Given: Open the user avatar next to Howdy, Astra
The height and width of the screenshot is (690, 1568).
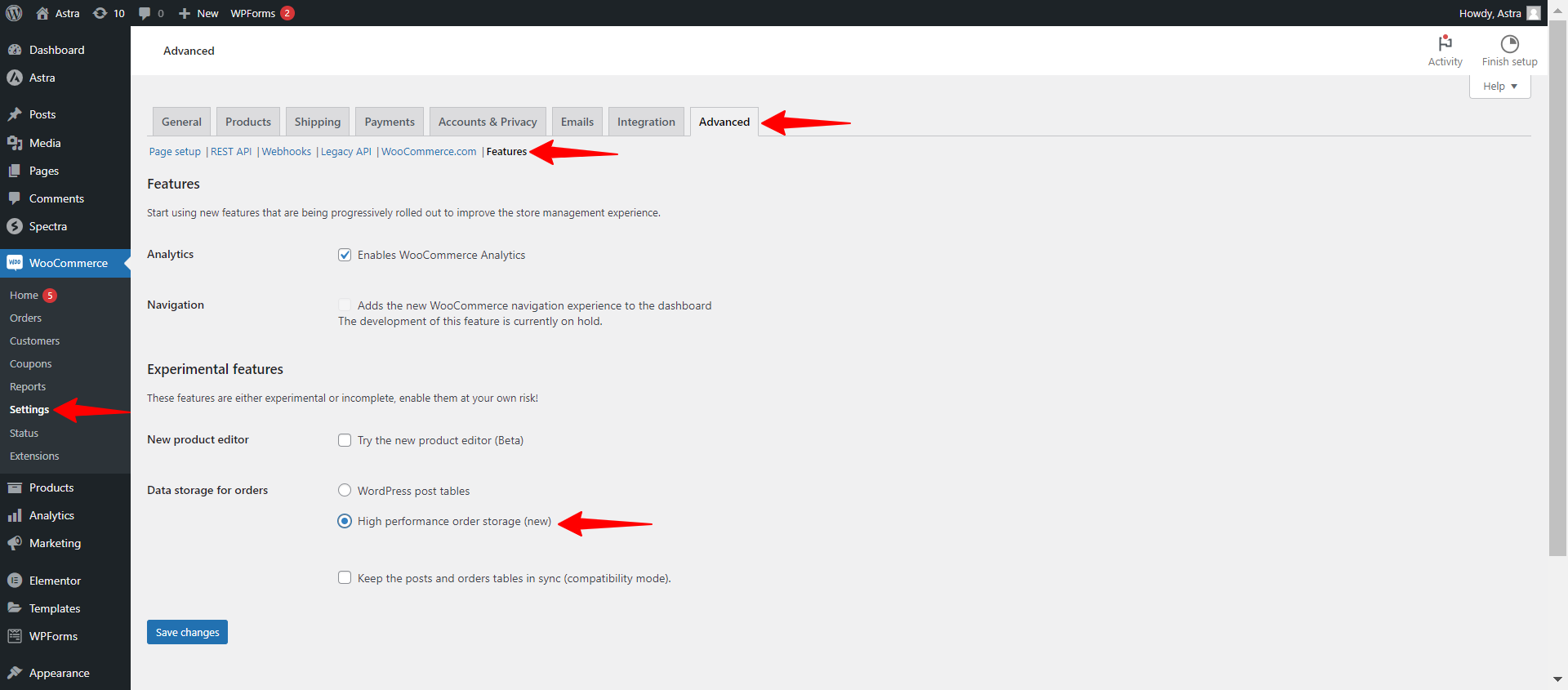Looking at the screenshot, I should [x=1534, y=13].
